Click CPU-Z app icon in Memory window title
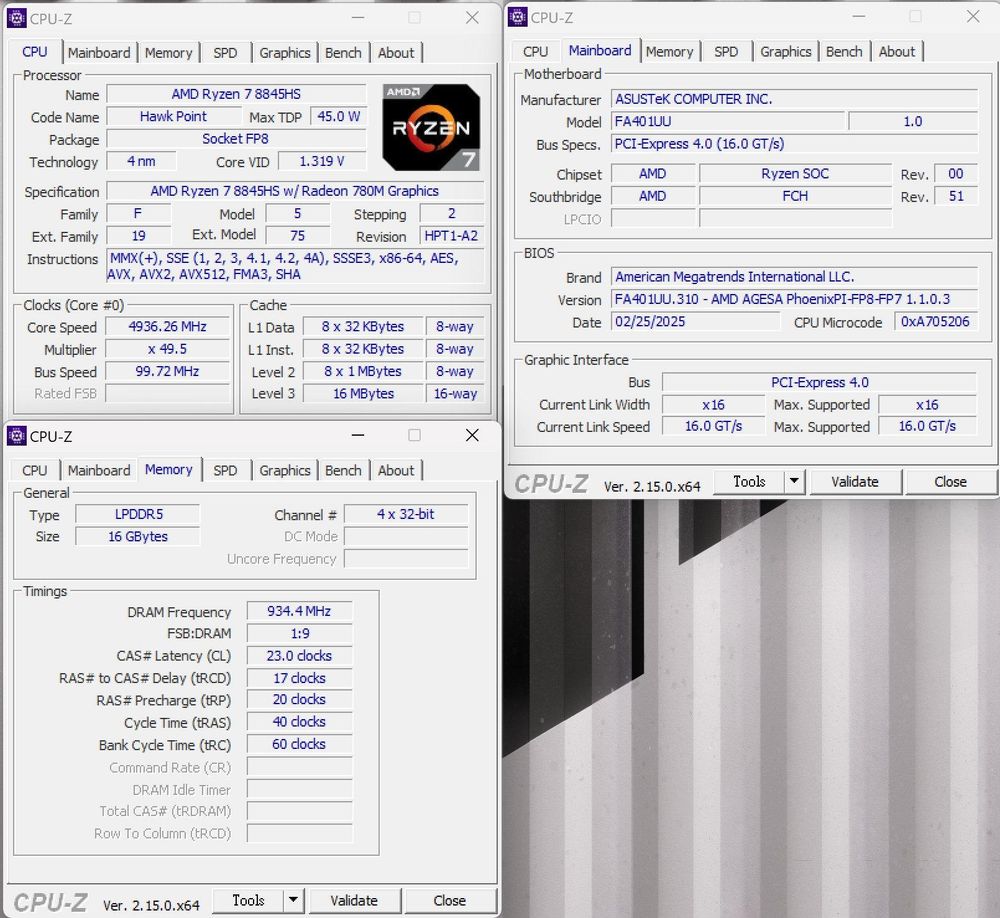The height and width of the screenshot is (918, 1000). click(16, 436)
